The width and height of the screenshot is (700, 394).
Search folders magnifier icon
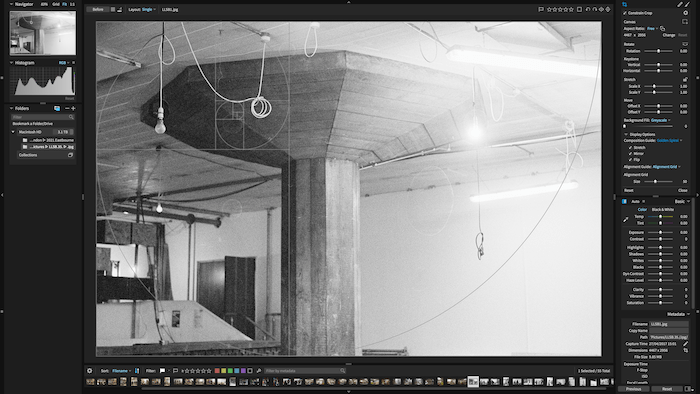(71, 117)
